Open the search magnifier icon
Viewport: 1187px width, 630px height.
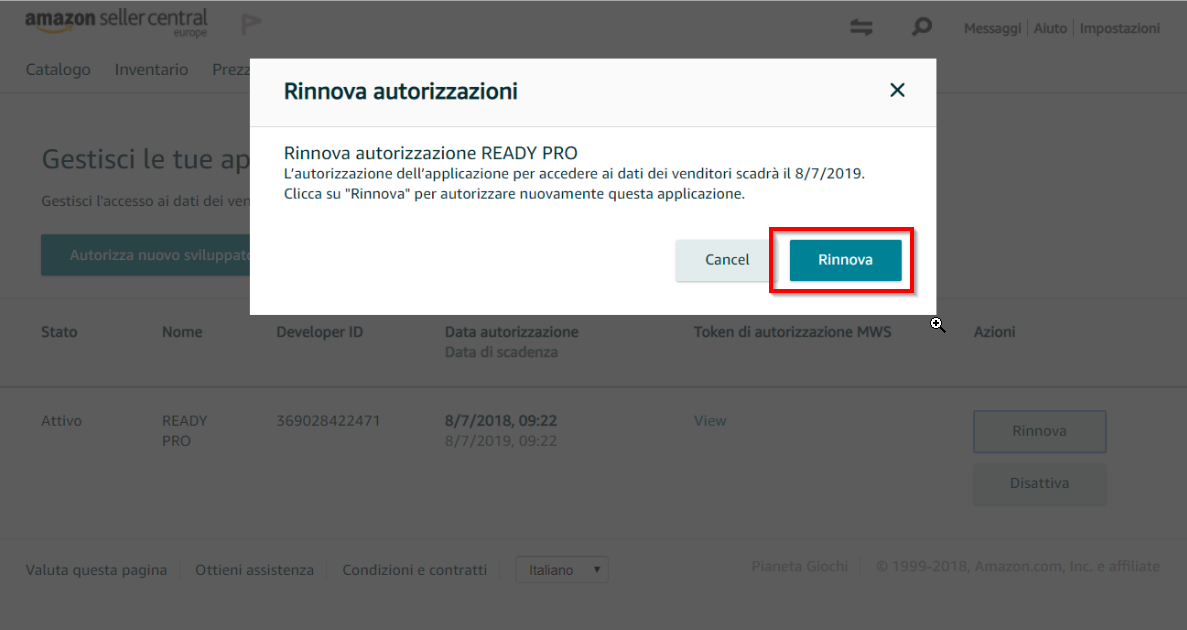click(x=921, y=27)
